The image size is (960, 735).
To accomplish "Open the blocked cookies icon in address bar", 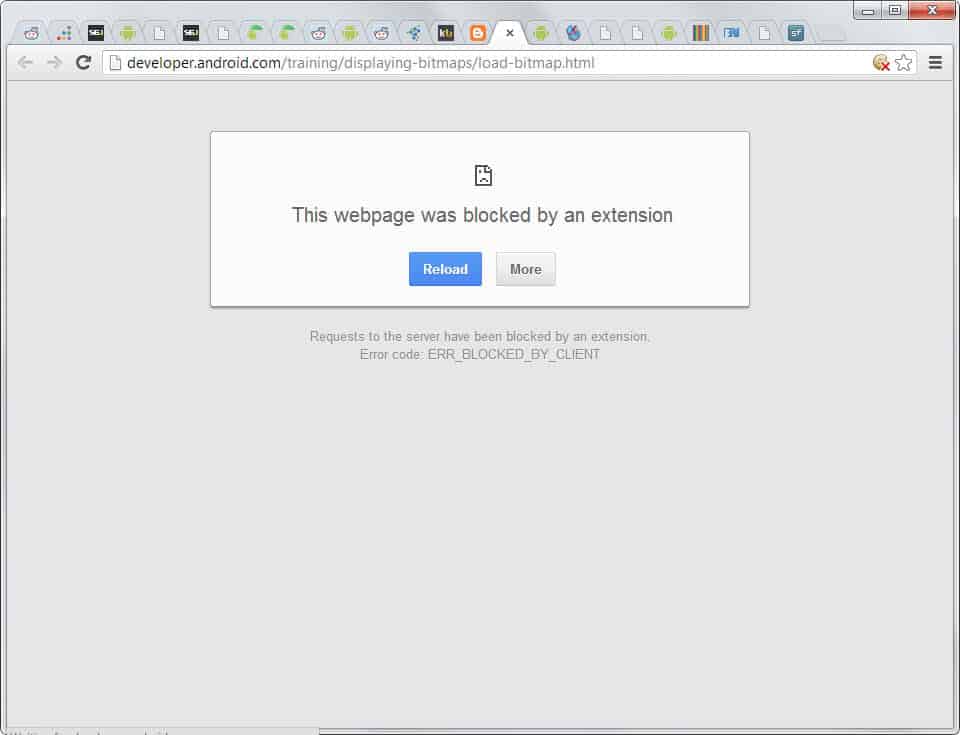I will pos(881,63).
